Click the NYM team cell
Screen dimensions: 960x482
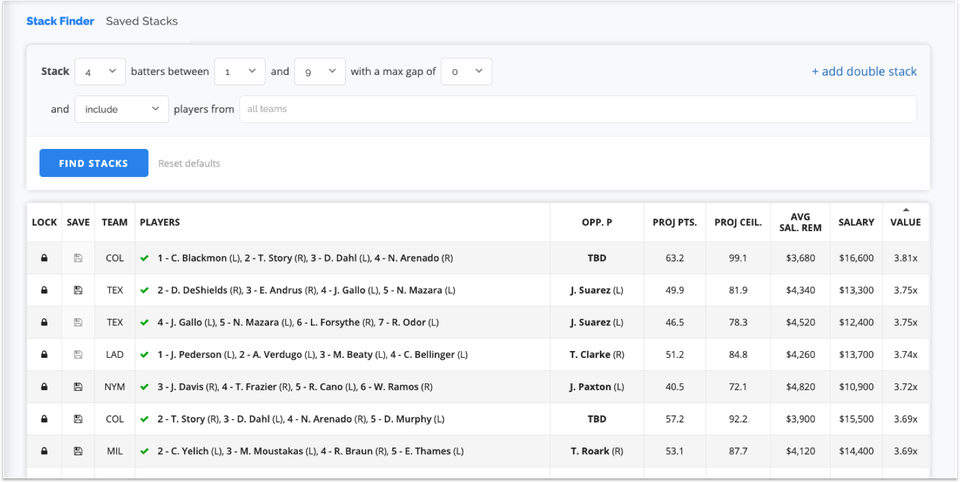pyautogui.click(x=114, y=387)
